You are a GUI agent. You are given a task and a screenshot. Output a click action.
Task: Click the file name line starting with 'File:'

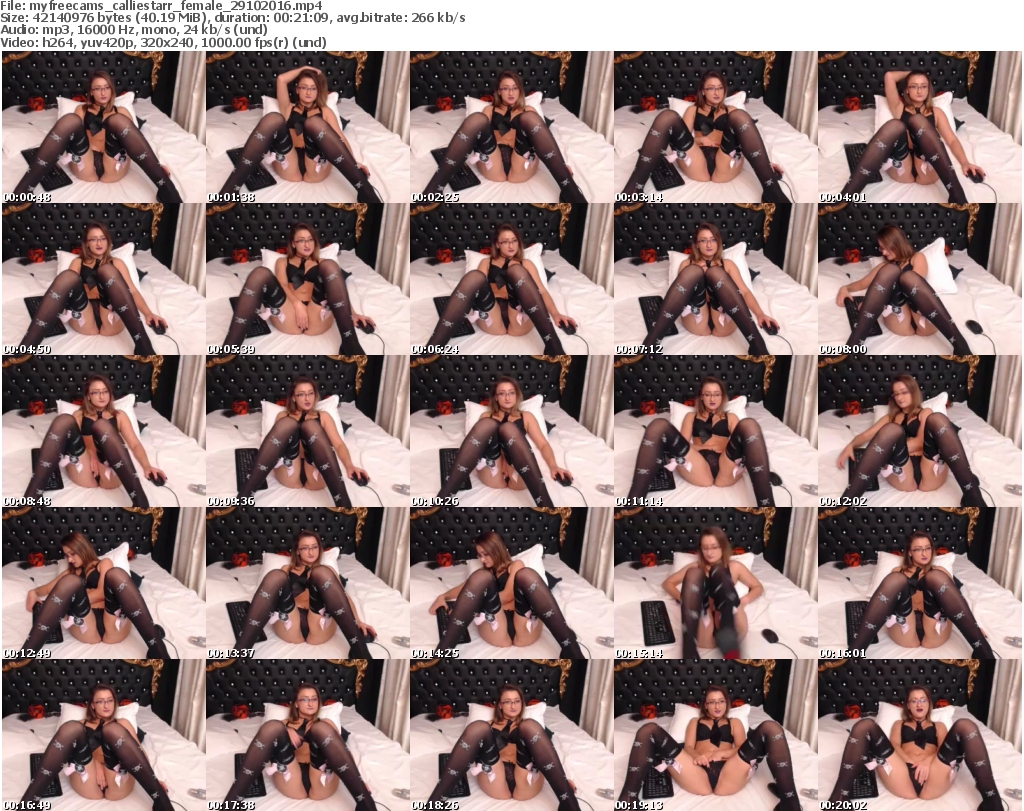pyautogui.click(x=161, y=6)
